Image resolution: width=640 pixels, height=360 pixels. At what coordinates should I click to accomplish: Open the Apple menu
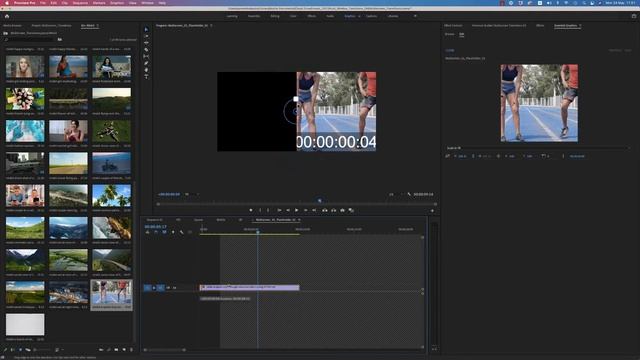point(7,3)
